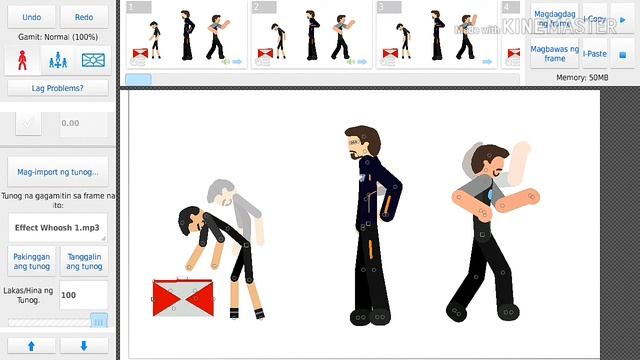640x360 pixels.
Task: Click Mag-import ng tunog button
Action: (x=58, y=172)
